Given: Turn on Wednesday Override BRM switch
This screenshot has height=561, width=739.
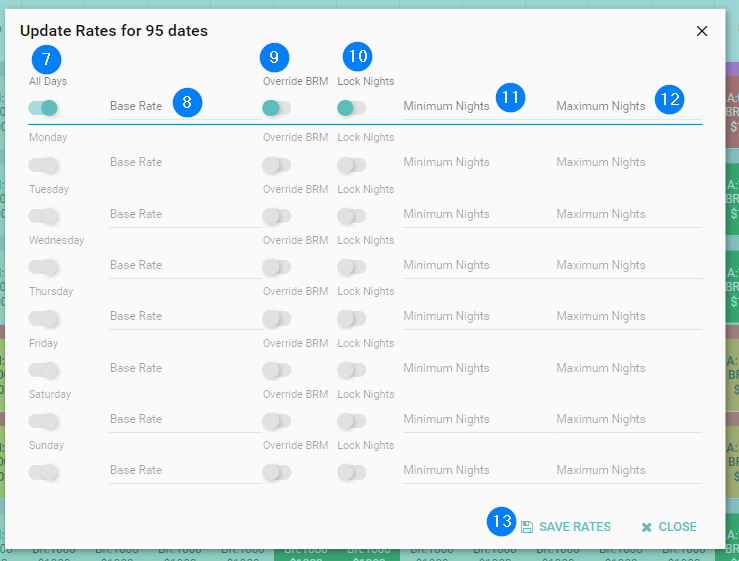Looking at the screenshot, I should 276,267.
